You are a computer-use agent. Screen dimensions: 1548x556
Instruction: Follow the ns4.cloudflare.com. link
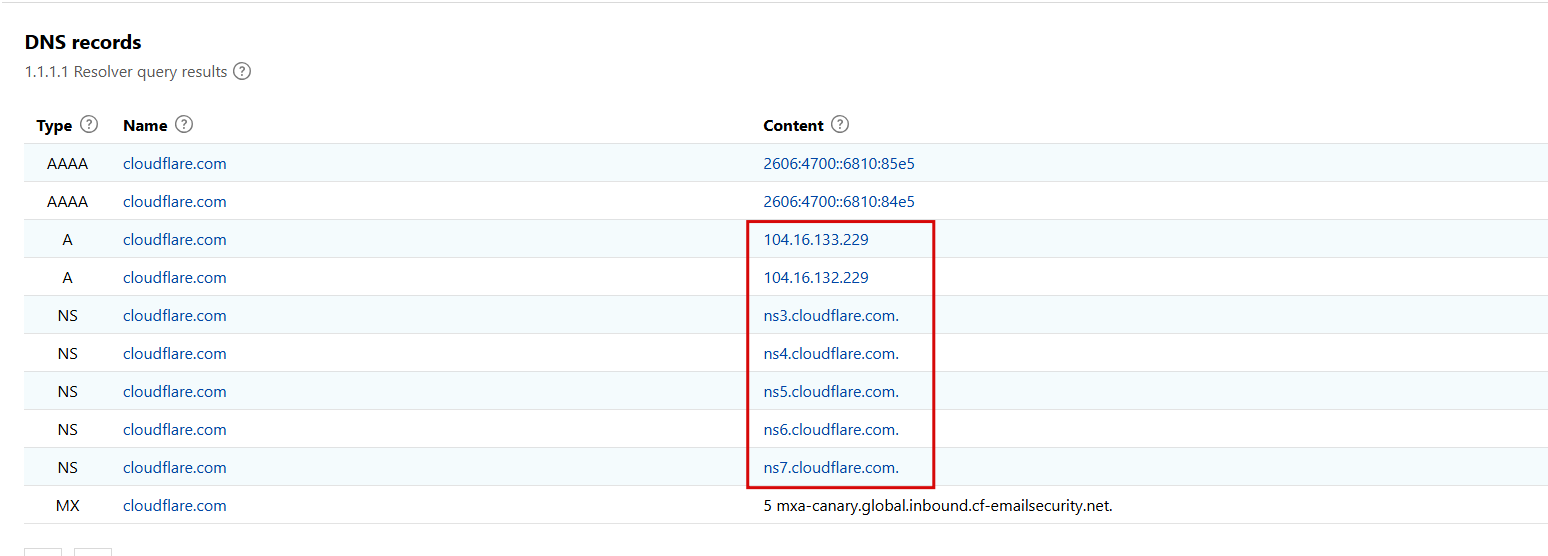click(x=831, y=353)
